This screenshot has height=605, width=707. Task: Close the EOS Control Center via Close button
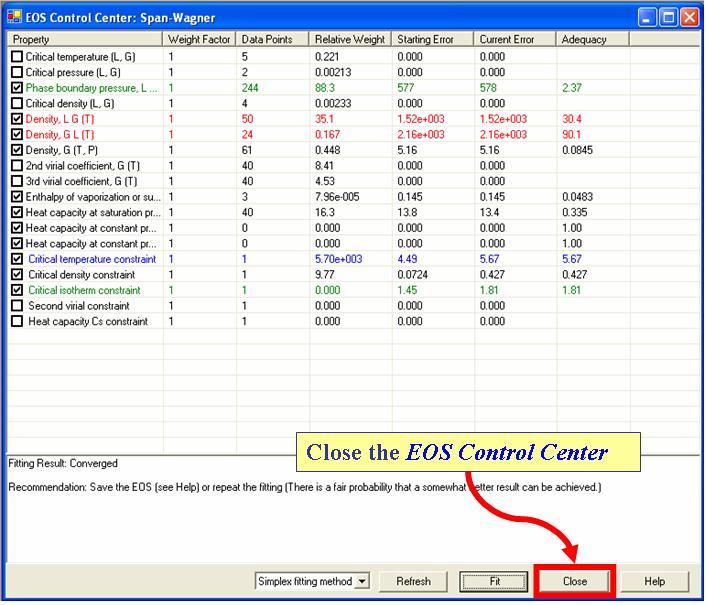tap(574, 581)
